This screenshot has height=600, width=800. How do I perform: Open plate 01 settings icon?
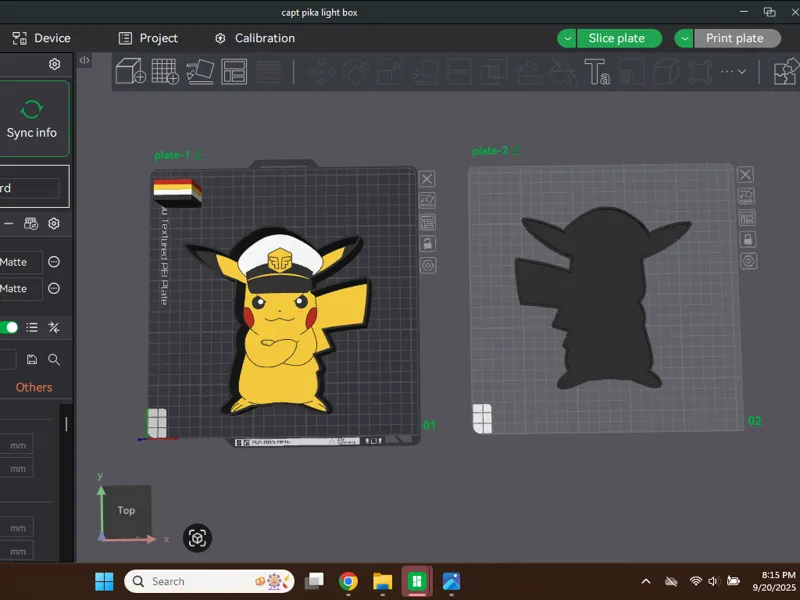pyautogui.click(x=428, y=265)
